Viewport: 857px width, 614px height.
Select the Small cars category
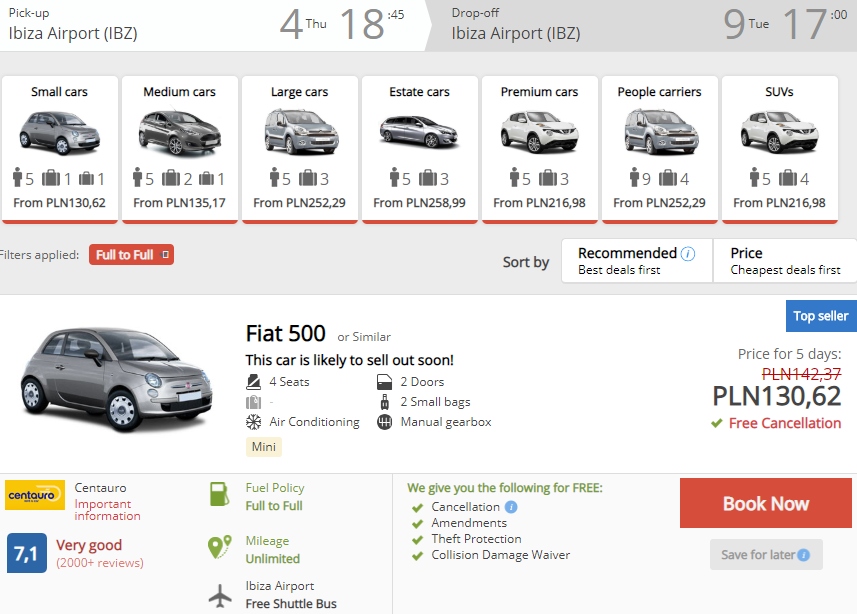pos(60,148)
